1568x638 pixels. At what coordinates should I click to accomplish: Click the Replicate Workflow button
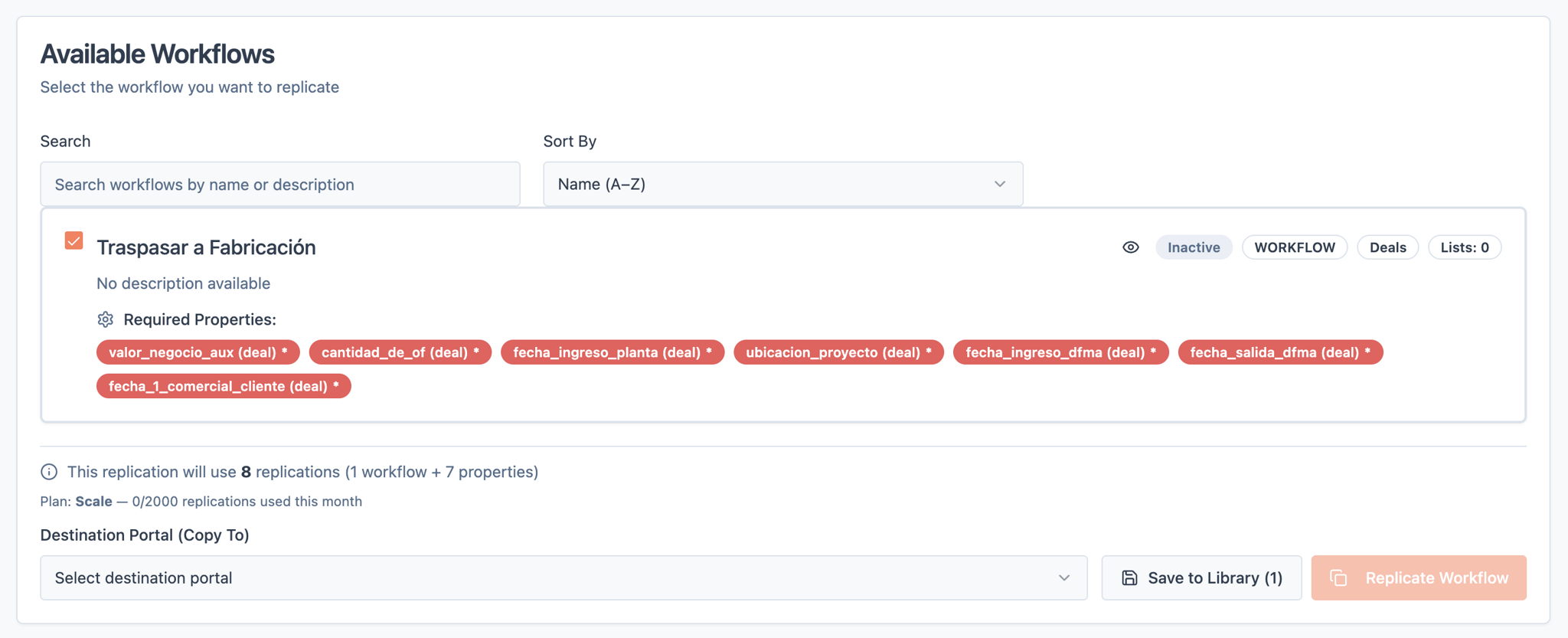1418,577
